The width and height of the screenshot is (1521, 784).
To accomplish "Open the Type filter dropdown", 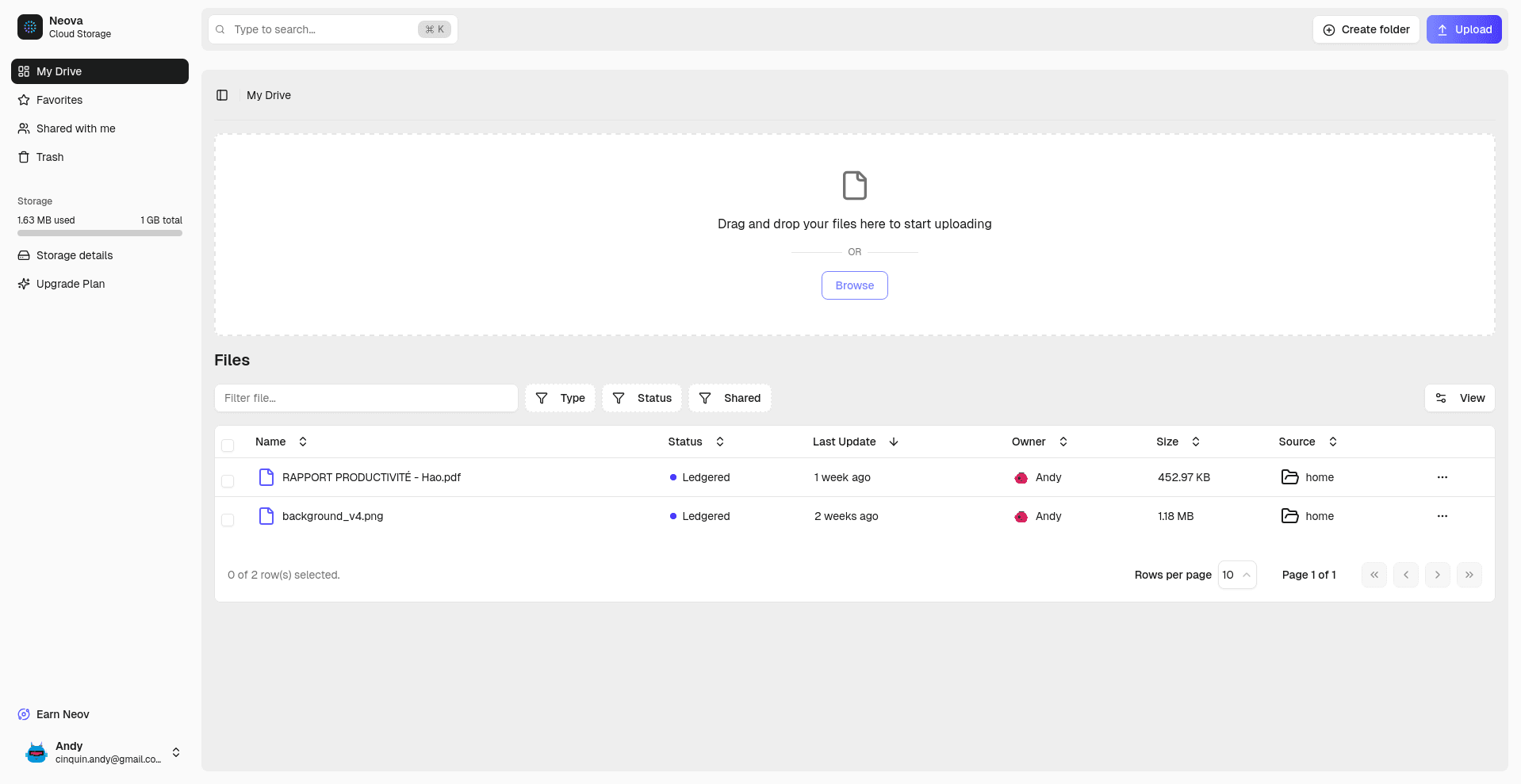I will tap(560, 398).
